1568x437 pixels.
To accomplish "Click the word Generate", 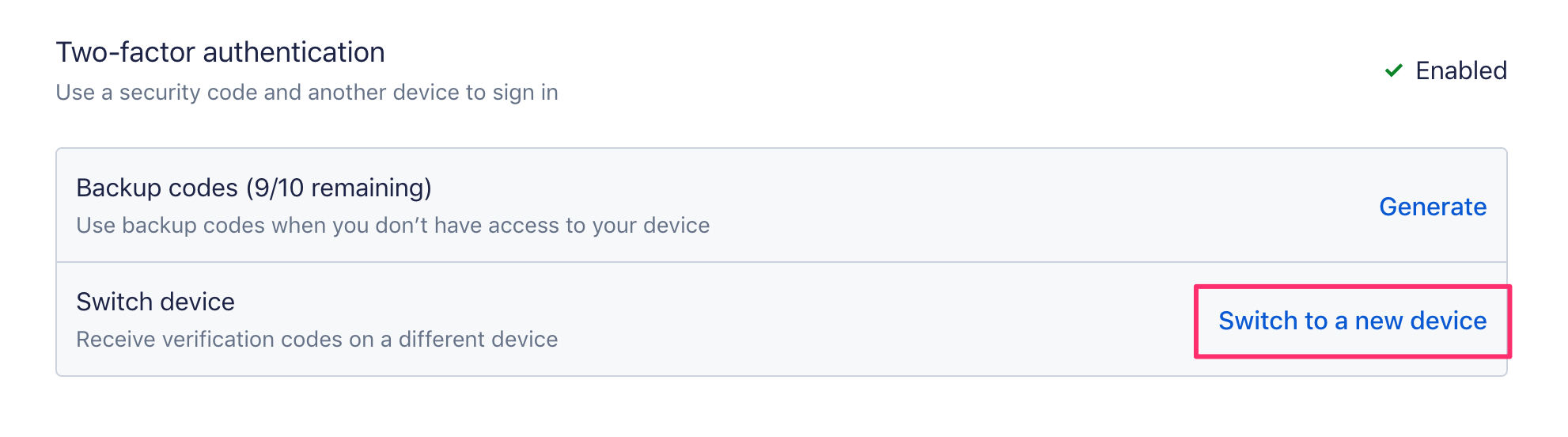I will [x=1432, y=207].
